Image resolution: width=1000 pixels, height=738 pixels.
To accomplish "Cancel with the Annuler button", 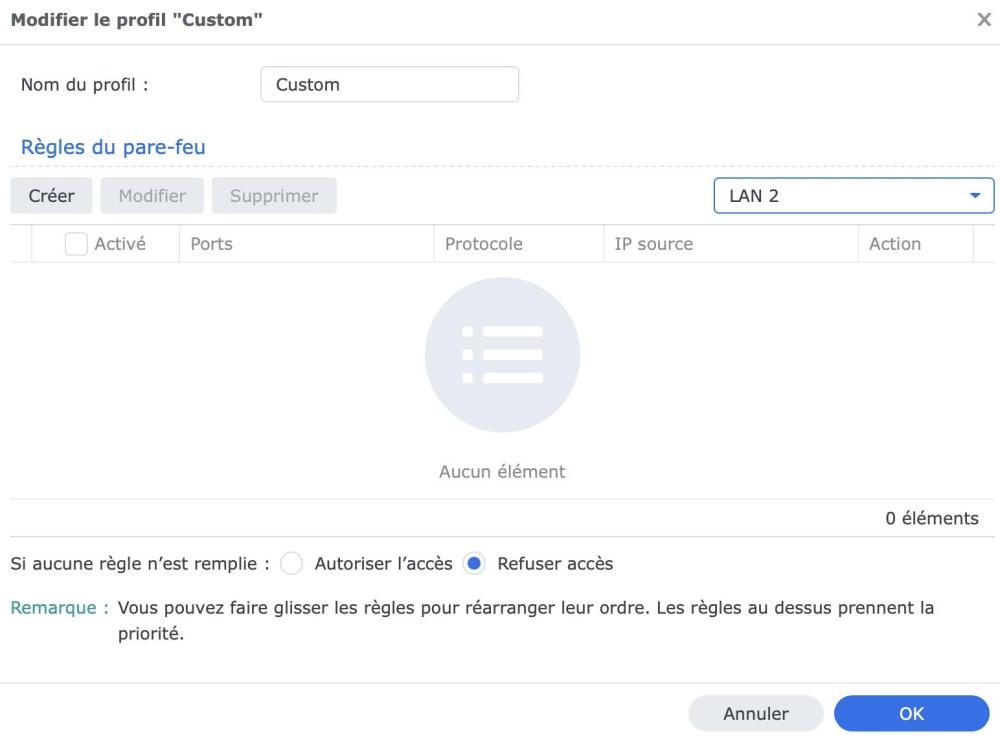I will [x=756, y=714].
